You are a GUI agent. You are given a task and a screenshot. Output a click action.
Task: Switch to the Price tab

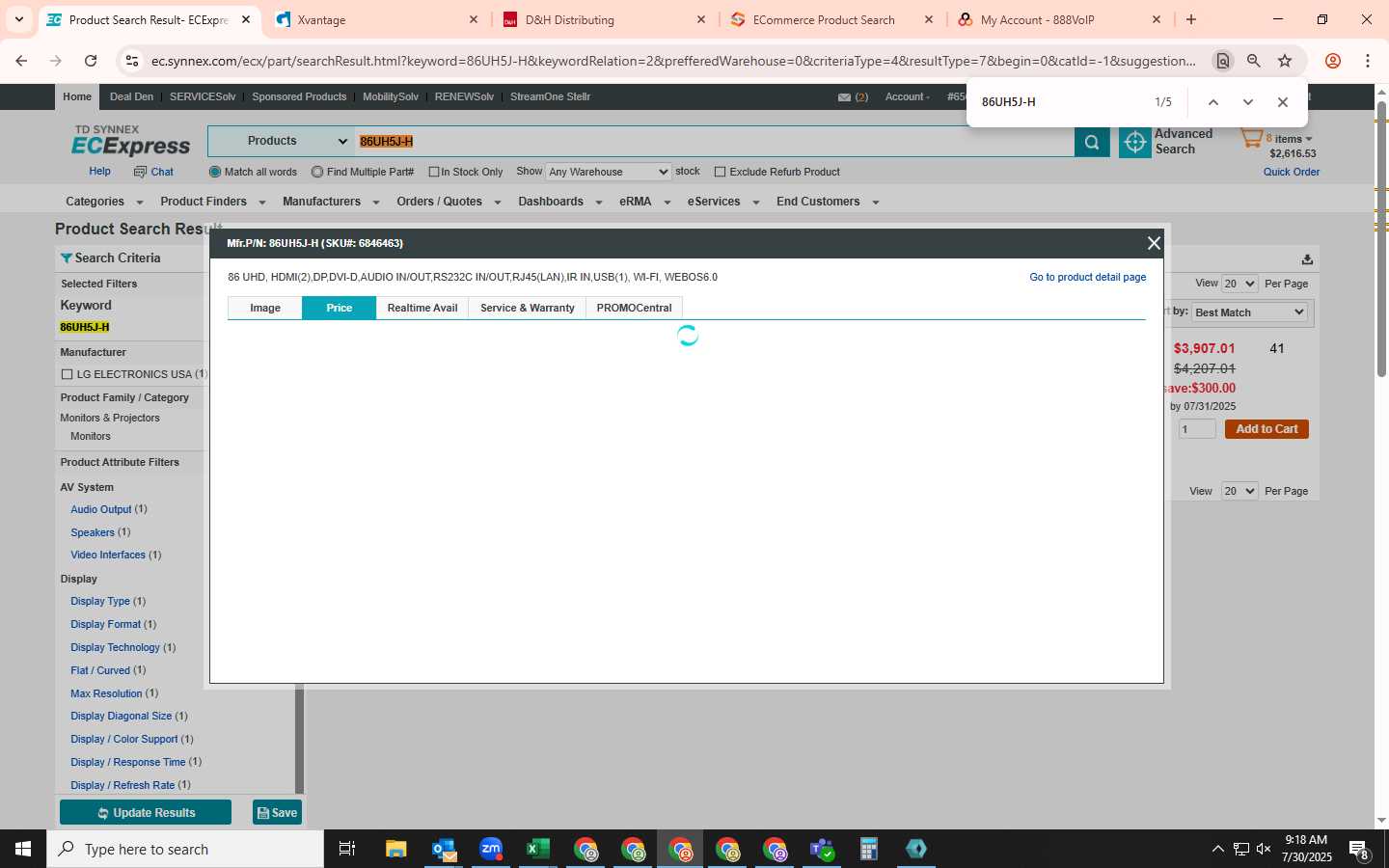(339, 308)
